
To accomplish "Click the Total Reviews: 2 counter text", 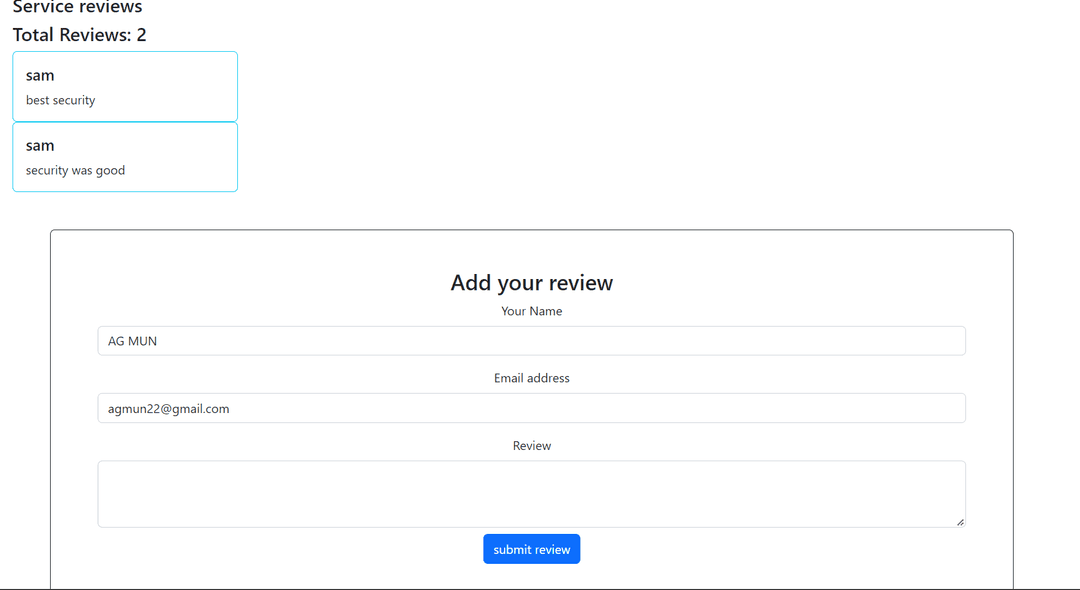I will (79, 34).
